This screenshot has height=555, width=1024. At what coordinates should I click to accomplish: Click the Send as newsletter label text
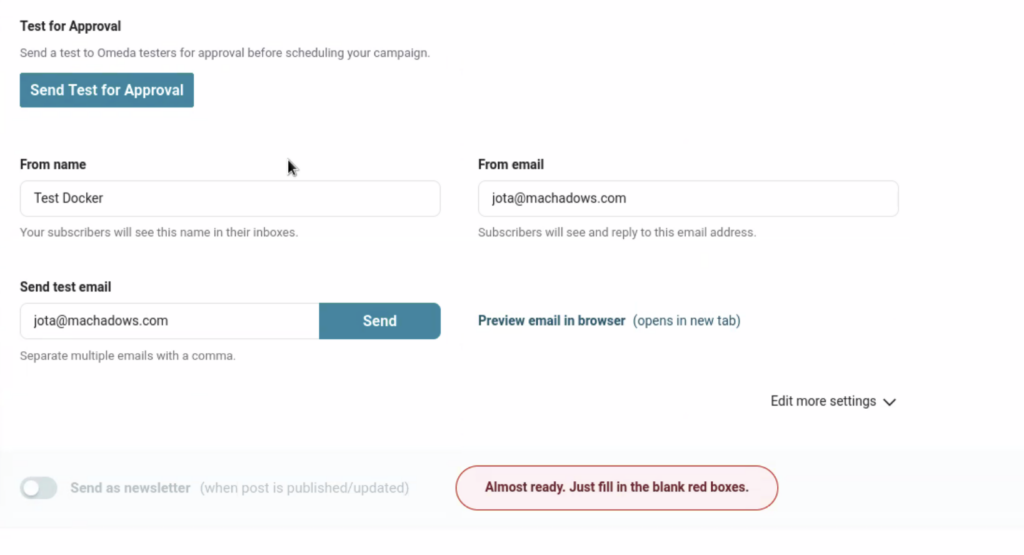coord(130,488)
